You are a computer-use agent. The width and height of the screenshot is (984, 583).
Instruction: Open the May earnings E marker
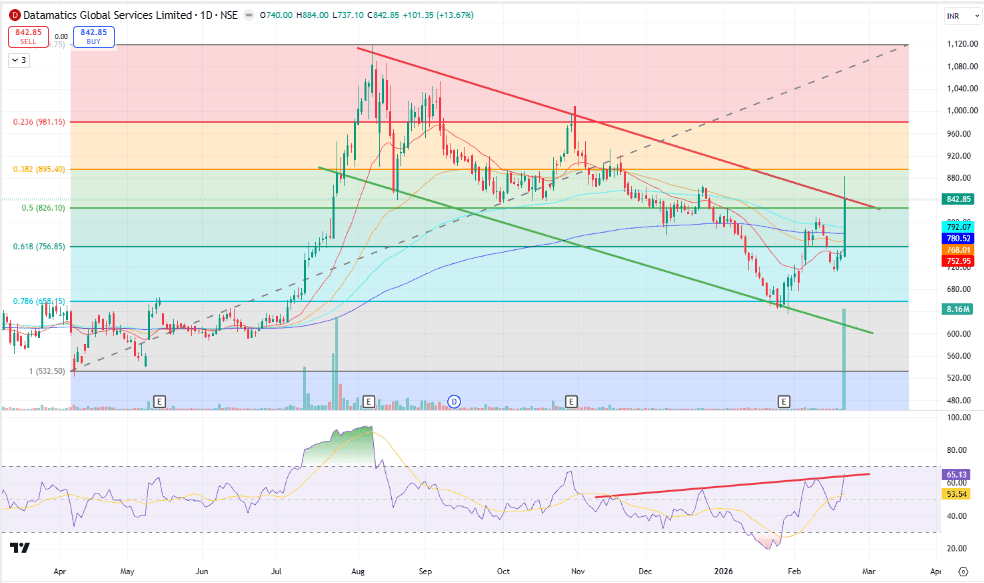[x=159, y=401]
